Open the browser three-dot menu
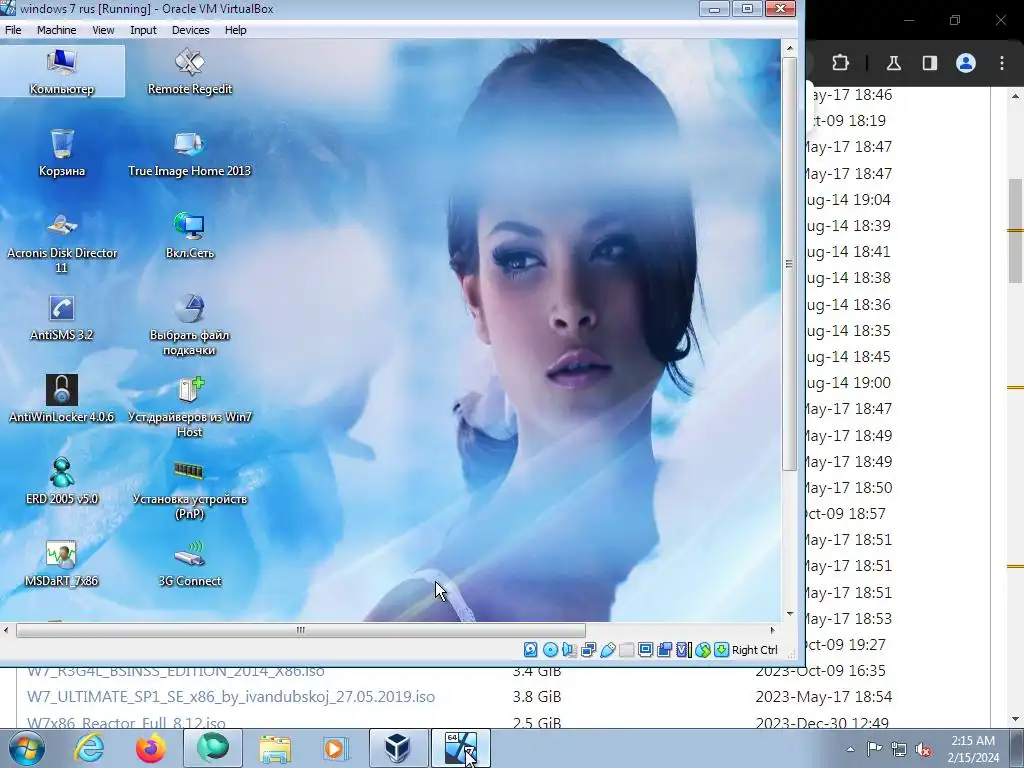 pos(1002,63)
